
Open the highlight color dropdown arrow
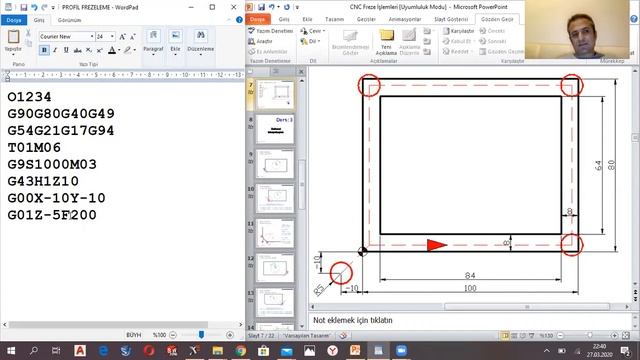coord(135,50)
